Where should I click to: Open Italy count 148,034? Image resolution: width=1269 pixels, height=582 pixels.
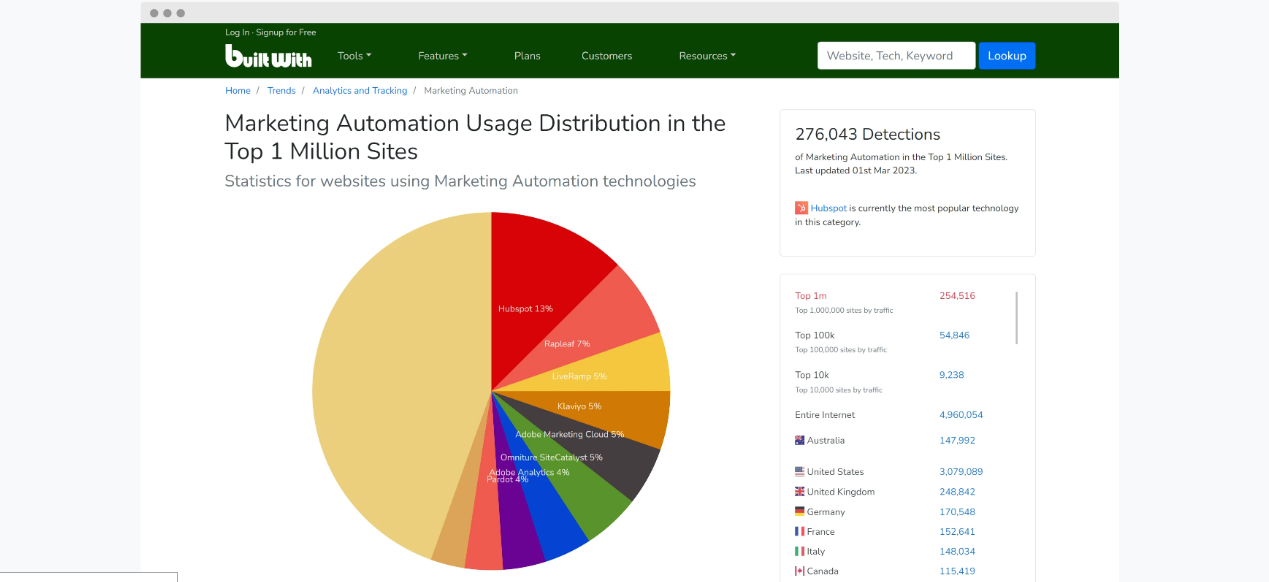(x=957, y=551)
